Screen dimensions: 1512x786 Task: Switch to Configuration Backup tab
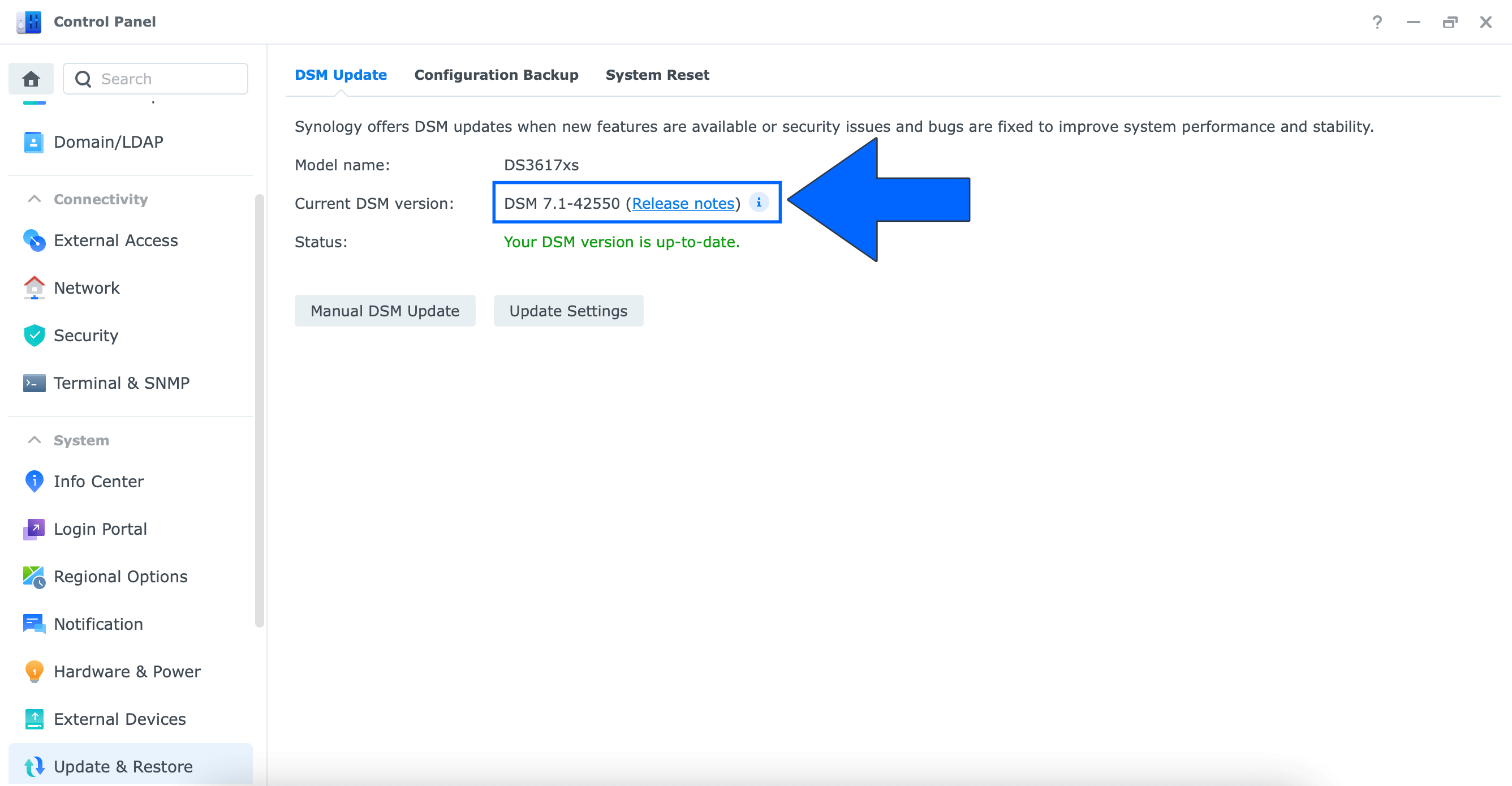495,74
